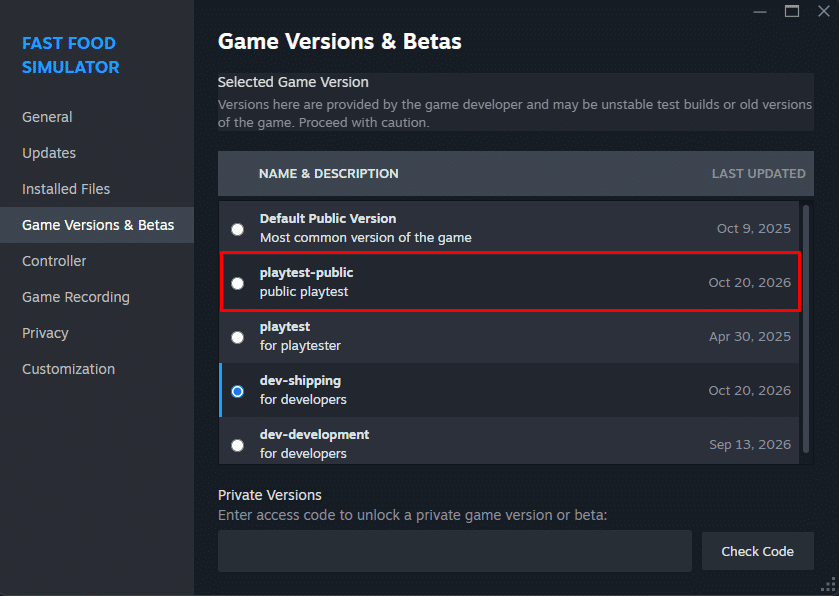Select Game Versions & Betas sidebar item
Screen dimensions: 839x596
click(97, 225)
